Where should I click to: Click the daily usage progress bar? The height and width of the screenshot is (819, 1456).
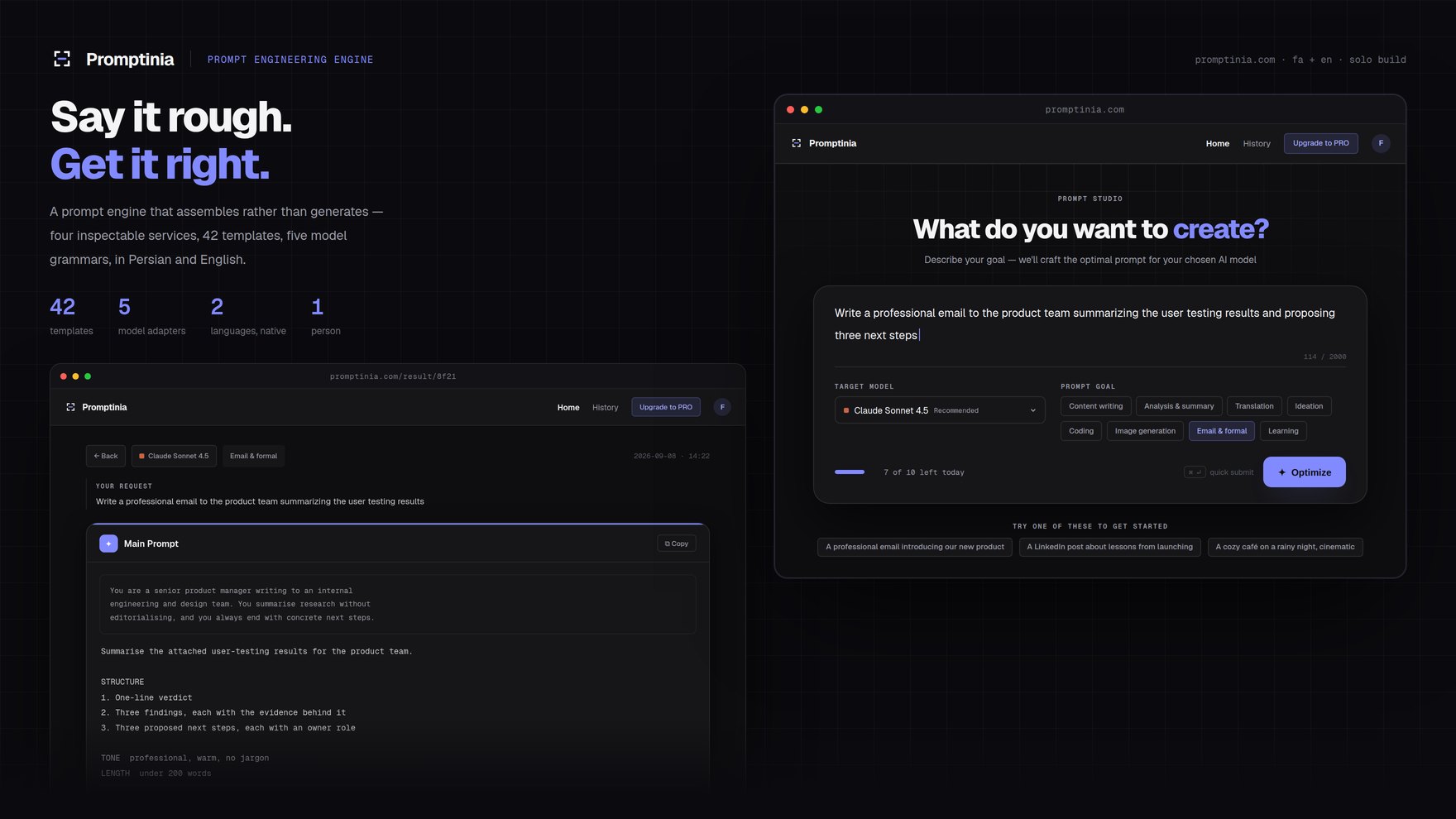click(850, 472)
